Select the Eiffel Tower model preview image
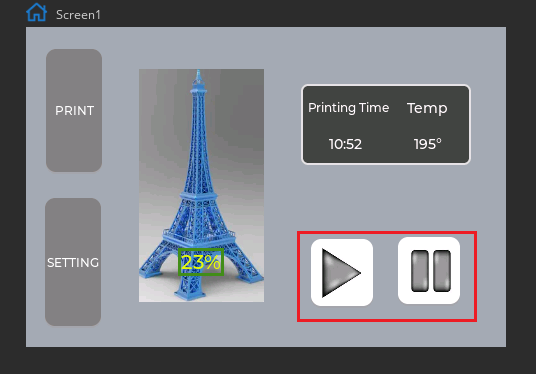The height and width of the screenshot is (374, 536). [201, 186]
